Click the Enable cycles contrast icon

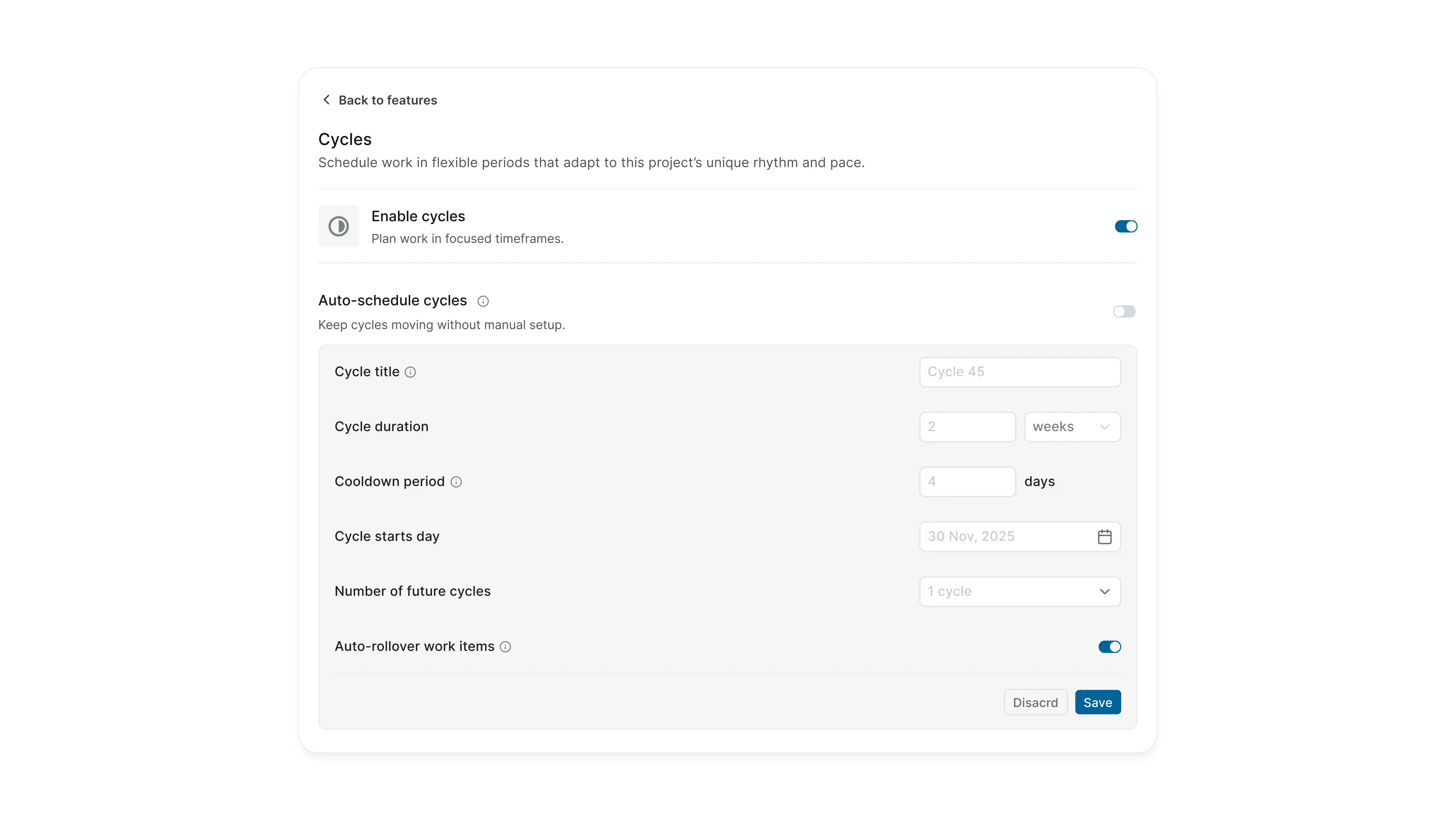point(338,226)
